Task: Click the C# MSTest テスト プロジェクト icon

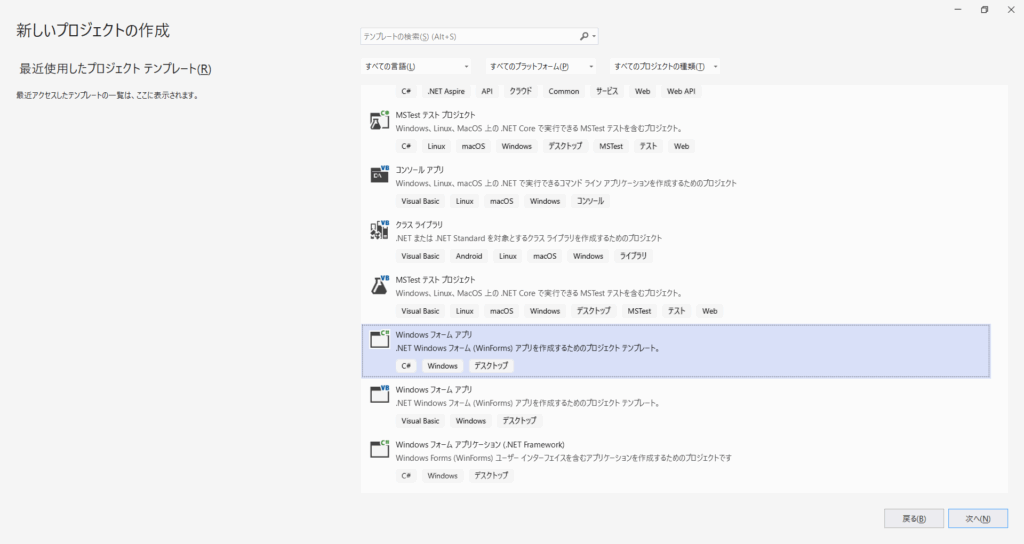Action: [x=379, y=121]
